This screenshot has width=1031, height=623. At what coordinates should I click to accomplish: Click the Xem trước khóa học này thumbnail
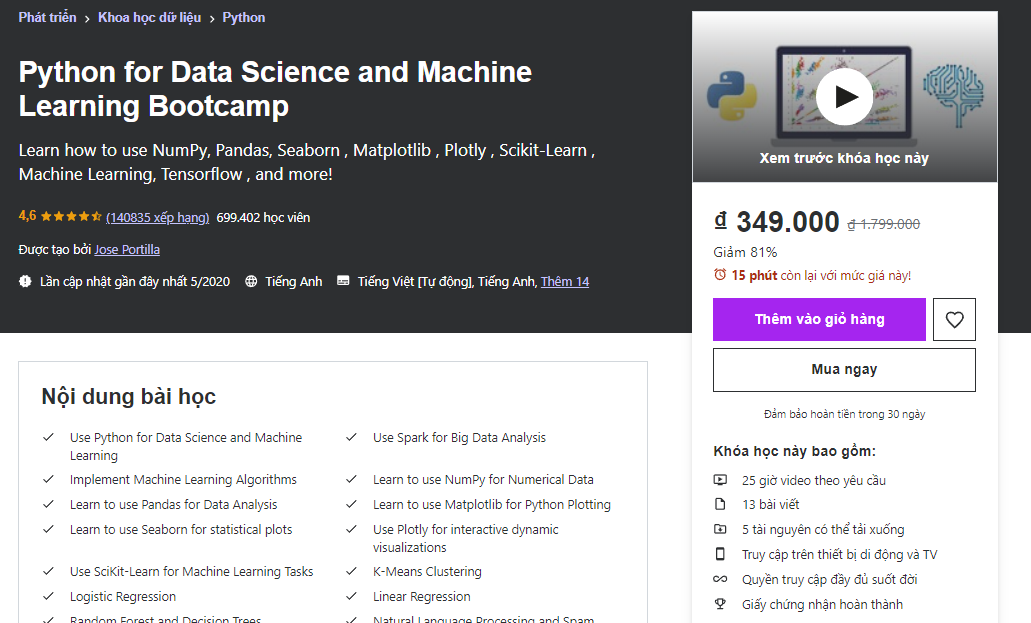point(845,160)
